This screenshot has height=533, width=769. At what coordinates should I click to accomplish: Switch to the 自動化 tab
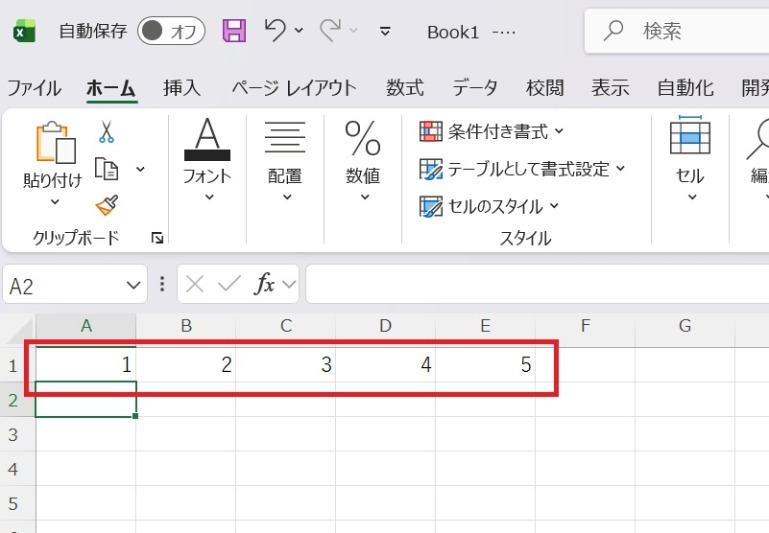[686, 88]
